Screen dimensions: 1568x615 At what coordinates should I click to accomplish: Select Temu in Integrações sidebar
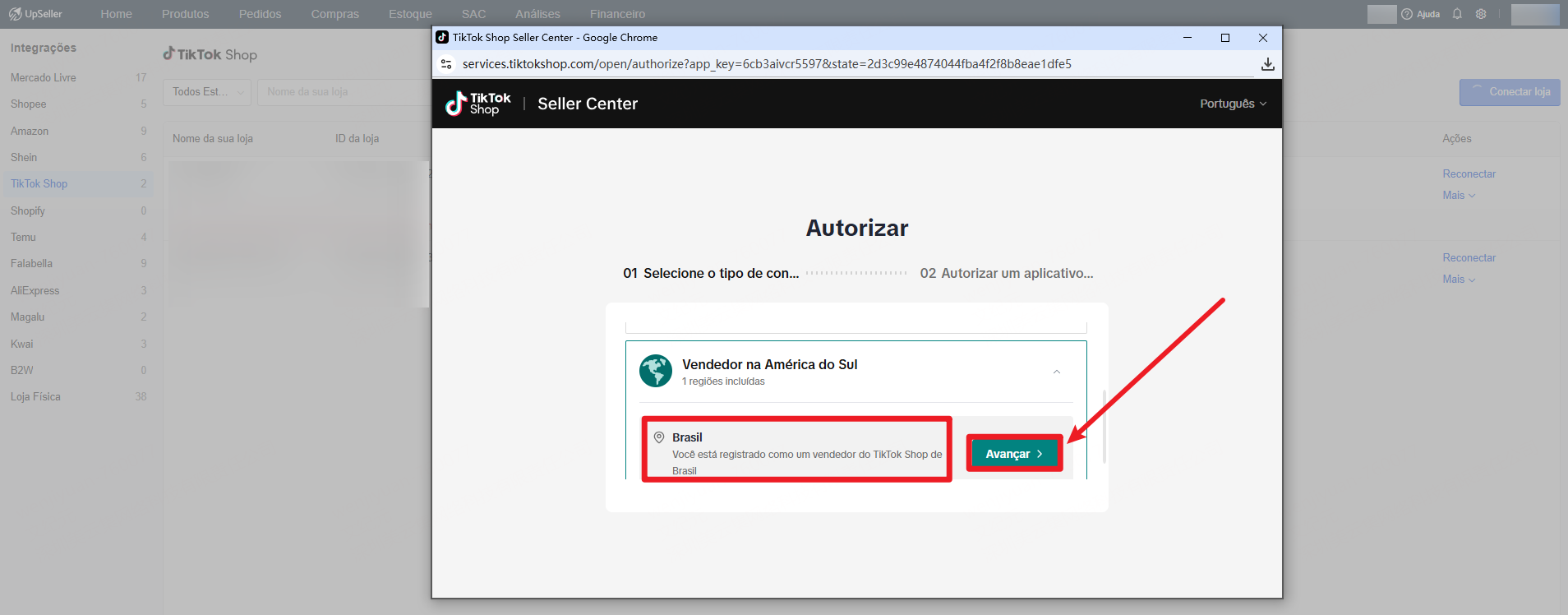click(77, 237)
